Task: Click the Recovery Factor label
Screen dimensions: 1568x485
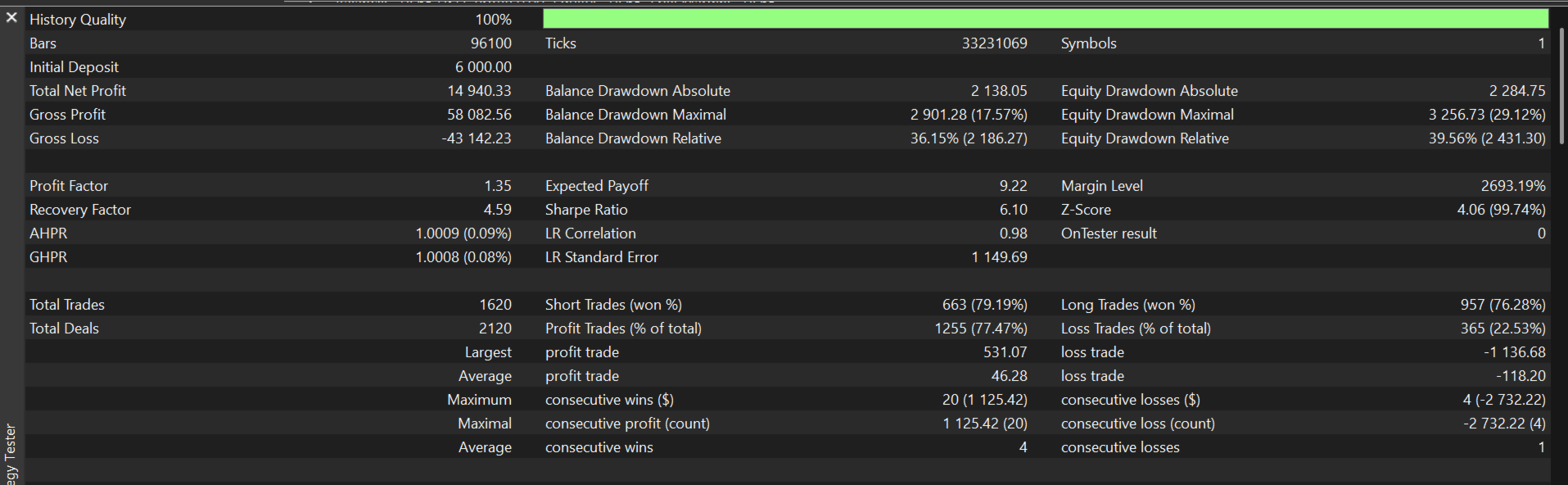Action: [80, 210]
